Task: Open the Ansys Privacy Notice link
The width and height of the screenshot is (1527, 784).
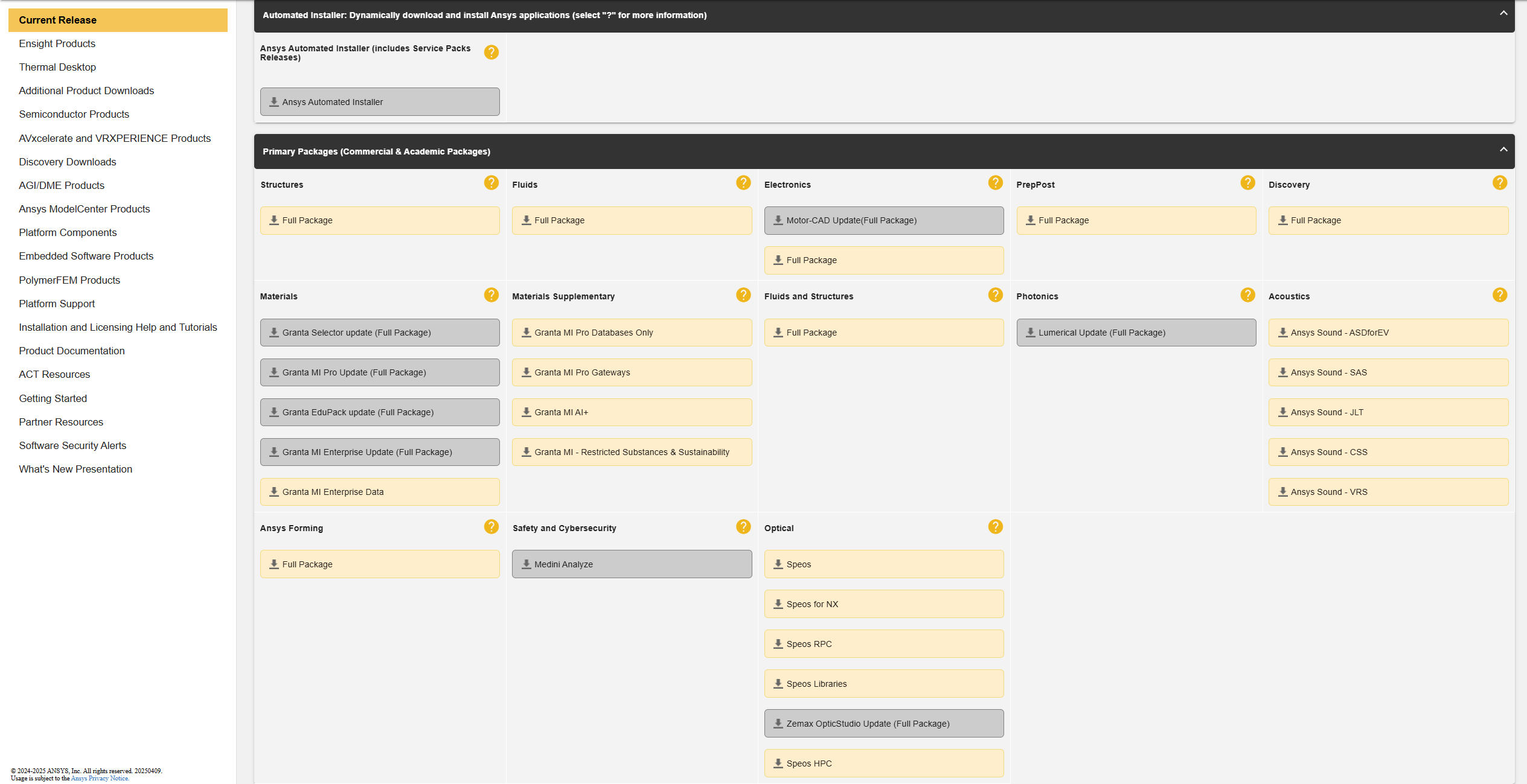Action: click(x=100, y=779)
